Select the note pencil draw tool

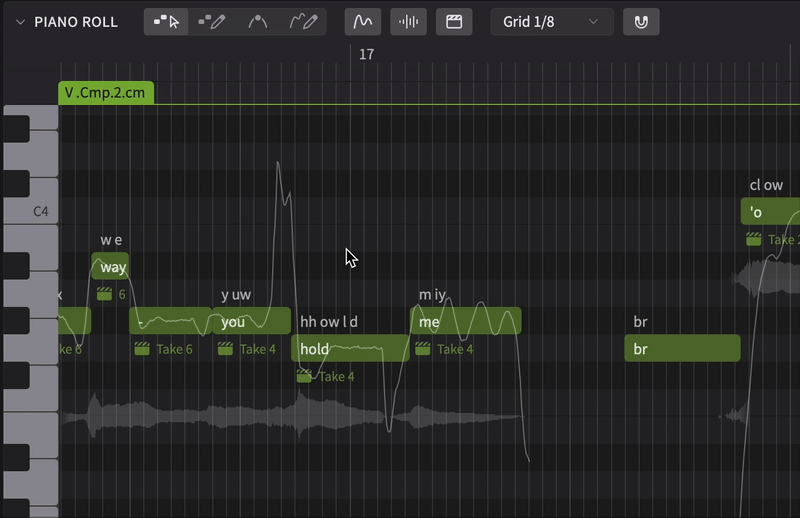coord(211,22)
